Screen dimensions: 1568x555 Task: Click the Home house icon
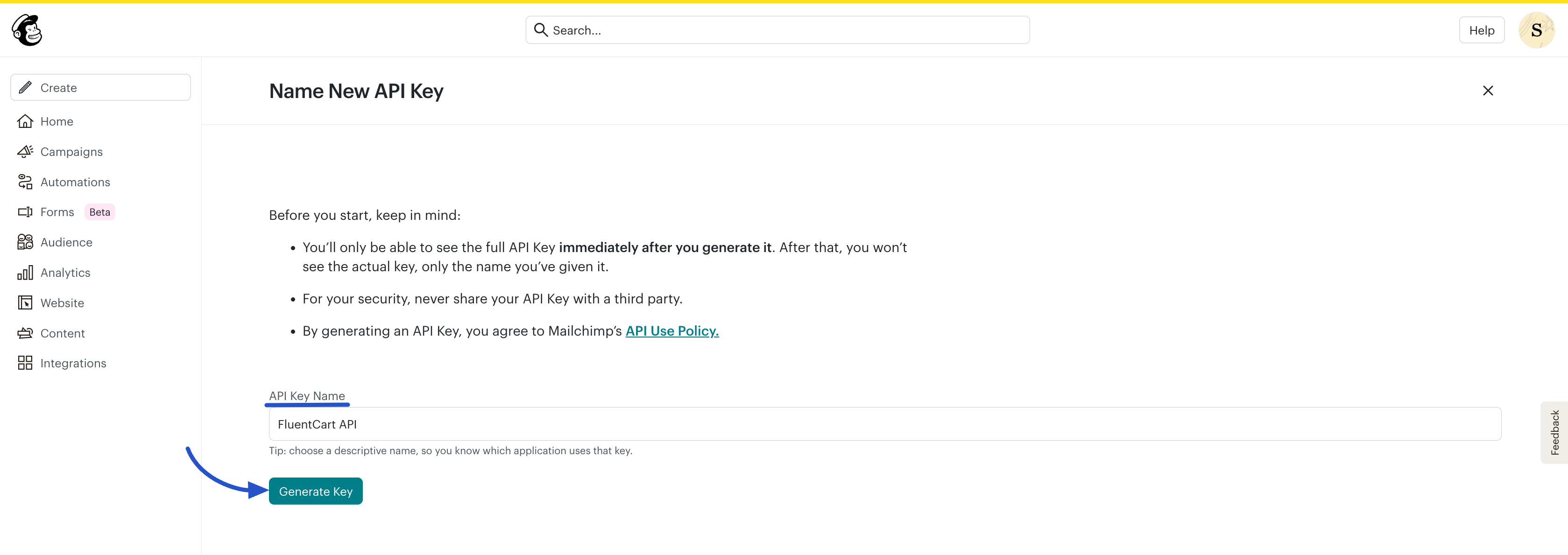[25, 121]
